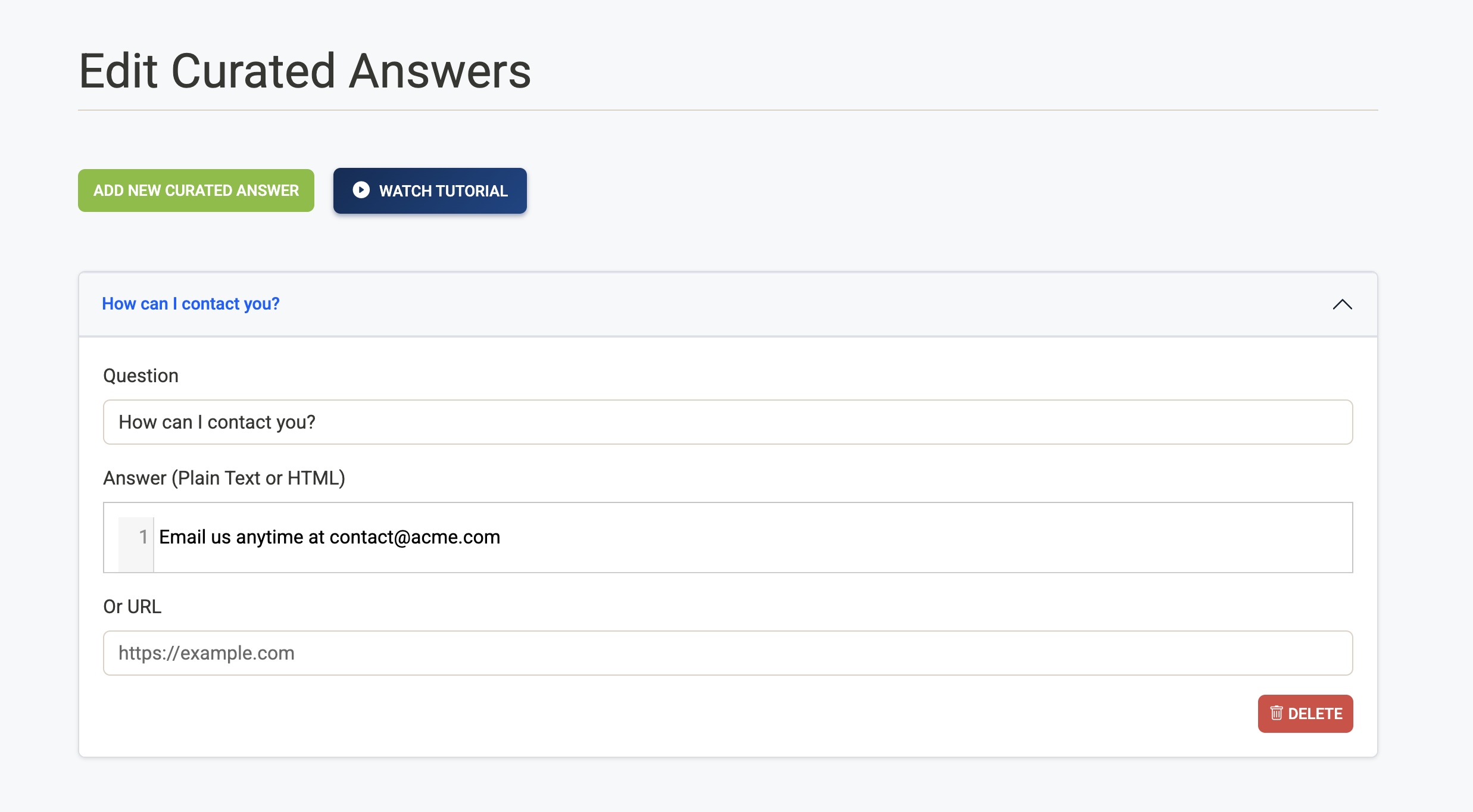Focus the https://example.com URL input
Image resolution: width=1473 pixels, height=812 pixels.
click(x=728, y=653)
